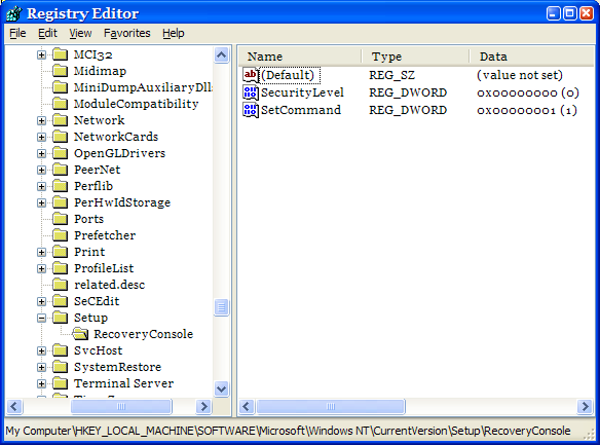Select the (Default) value name
Viewport: 600px width, 445px height.
click(x=290, y=75)
